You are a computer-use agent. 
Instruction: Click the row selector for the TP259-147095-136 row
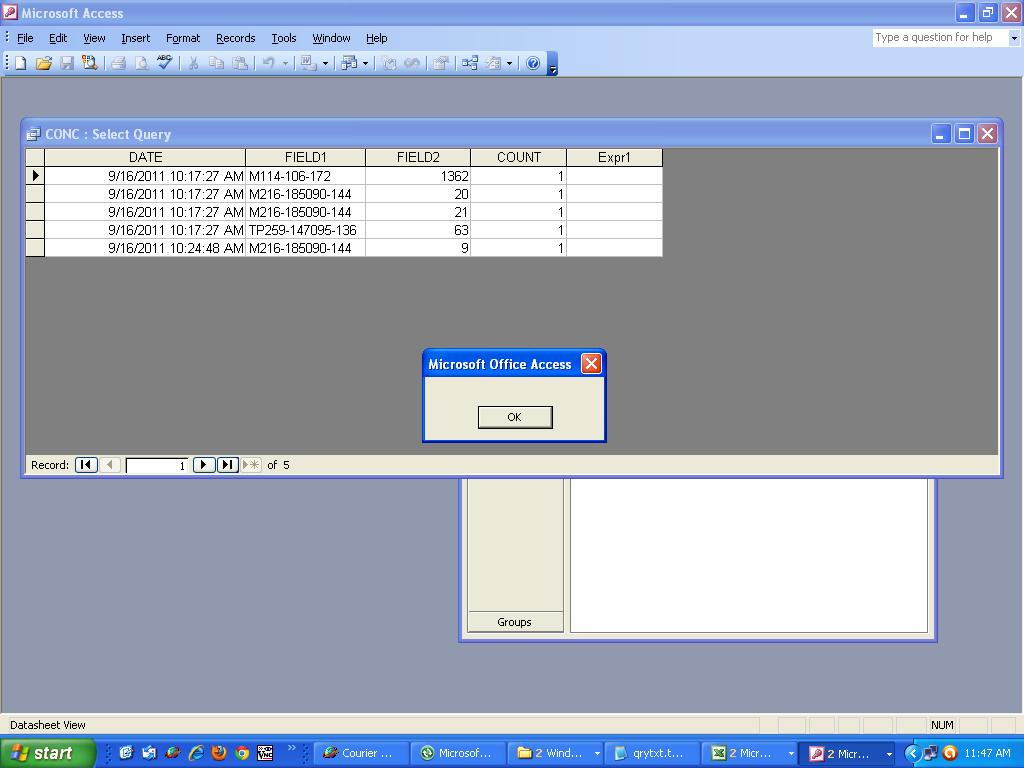(x=35, y=230)
